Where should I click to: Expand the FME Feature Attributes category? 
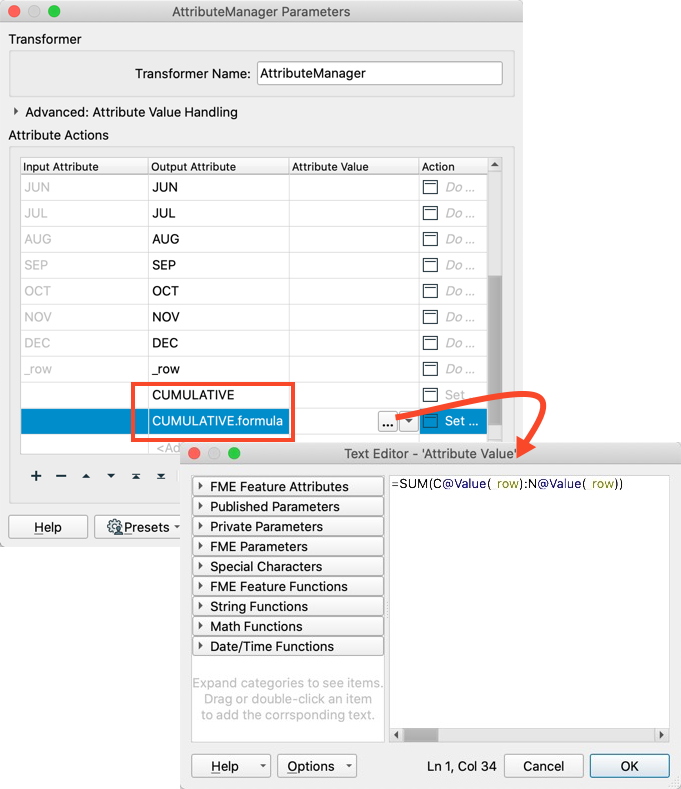pos(201,486)
